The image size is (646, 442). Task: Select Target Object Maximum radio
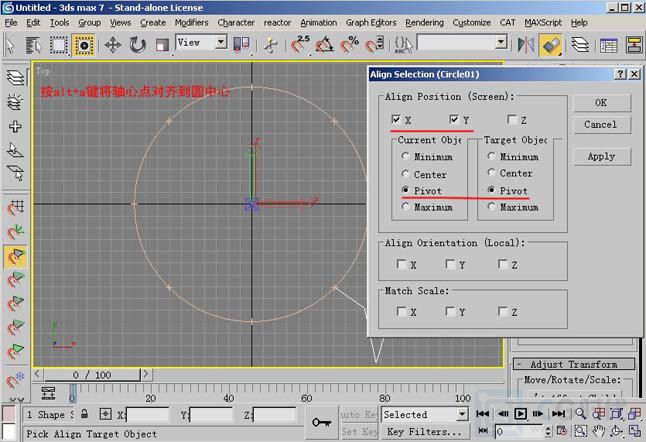pos(491,206)
